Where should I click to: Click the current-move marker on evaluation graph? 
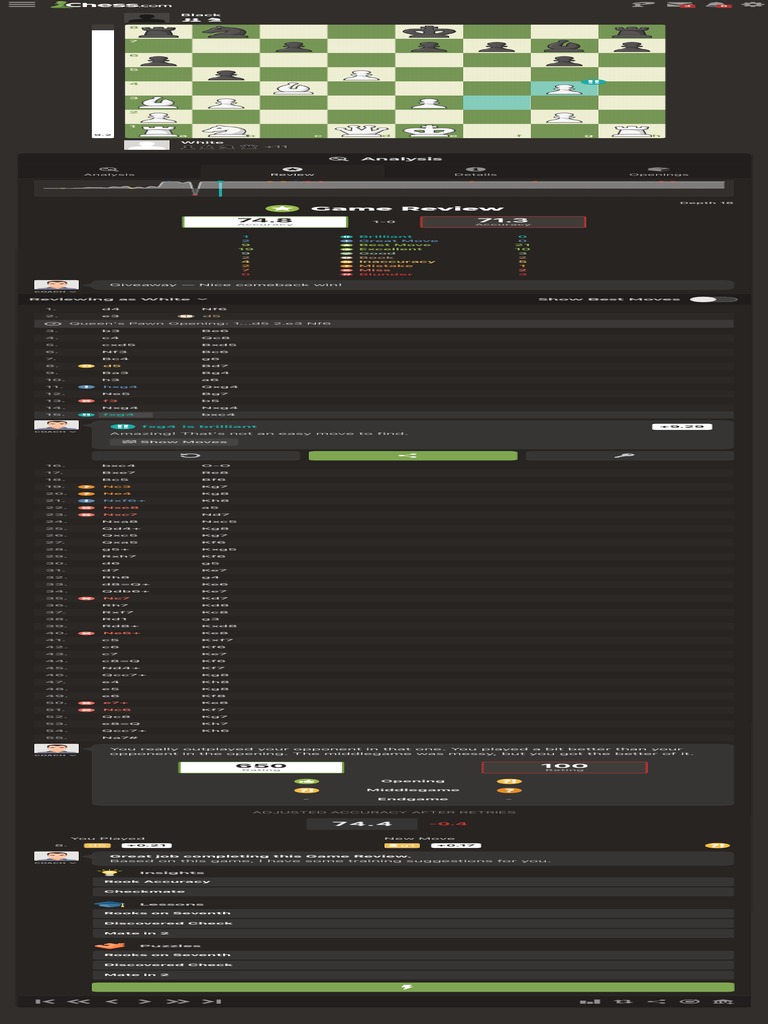pyautogui.click(x=220, y=188)
